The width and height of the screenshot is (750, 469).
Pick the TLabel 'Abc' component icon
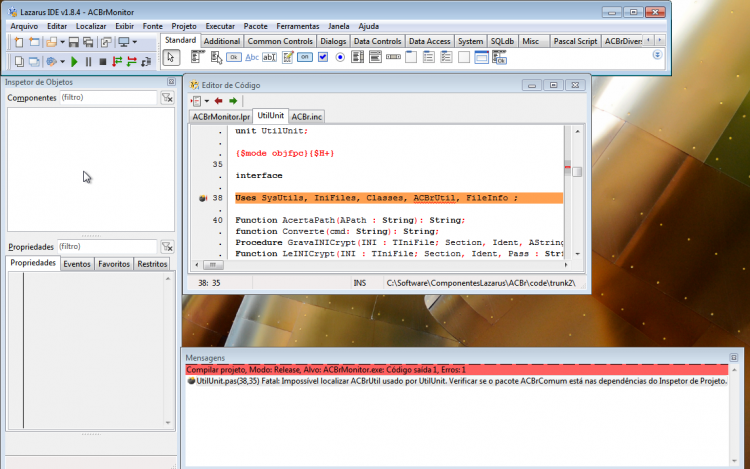[252, 57]
